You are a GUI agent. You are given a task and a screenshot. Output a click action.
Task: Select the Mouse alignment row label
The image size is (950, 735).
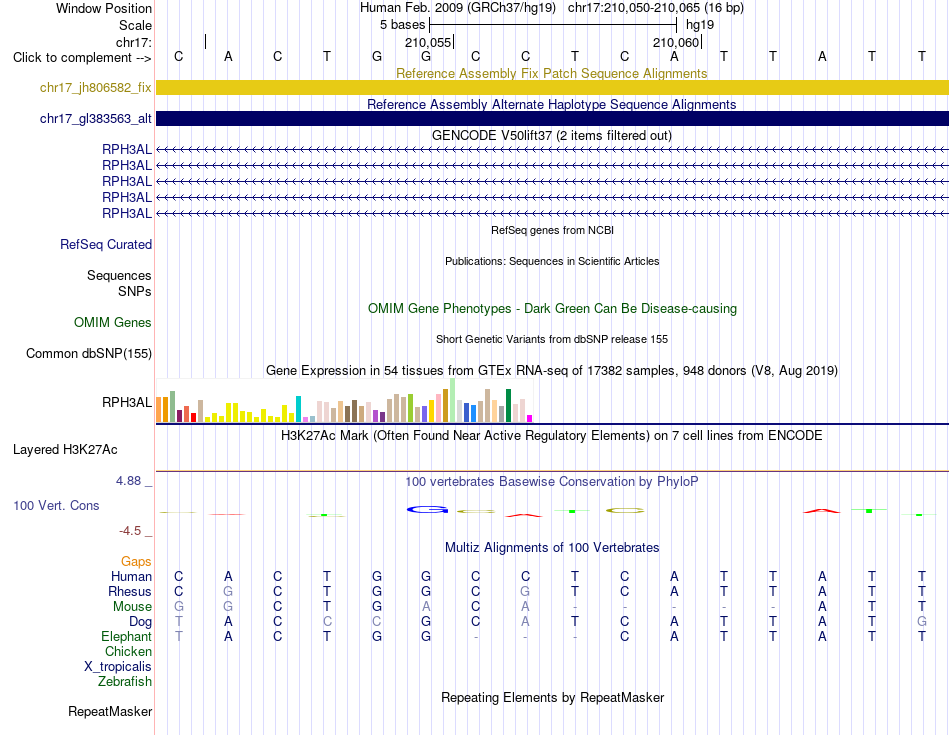point(132,607)
